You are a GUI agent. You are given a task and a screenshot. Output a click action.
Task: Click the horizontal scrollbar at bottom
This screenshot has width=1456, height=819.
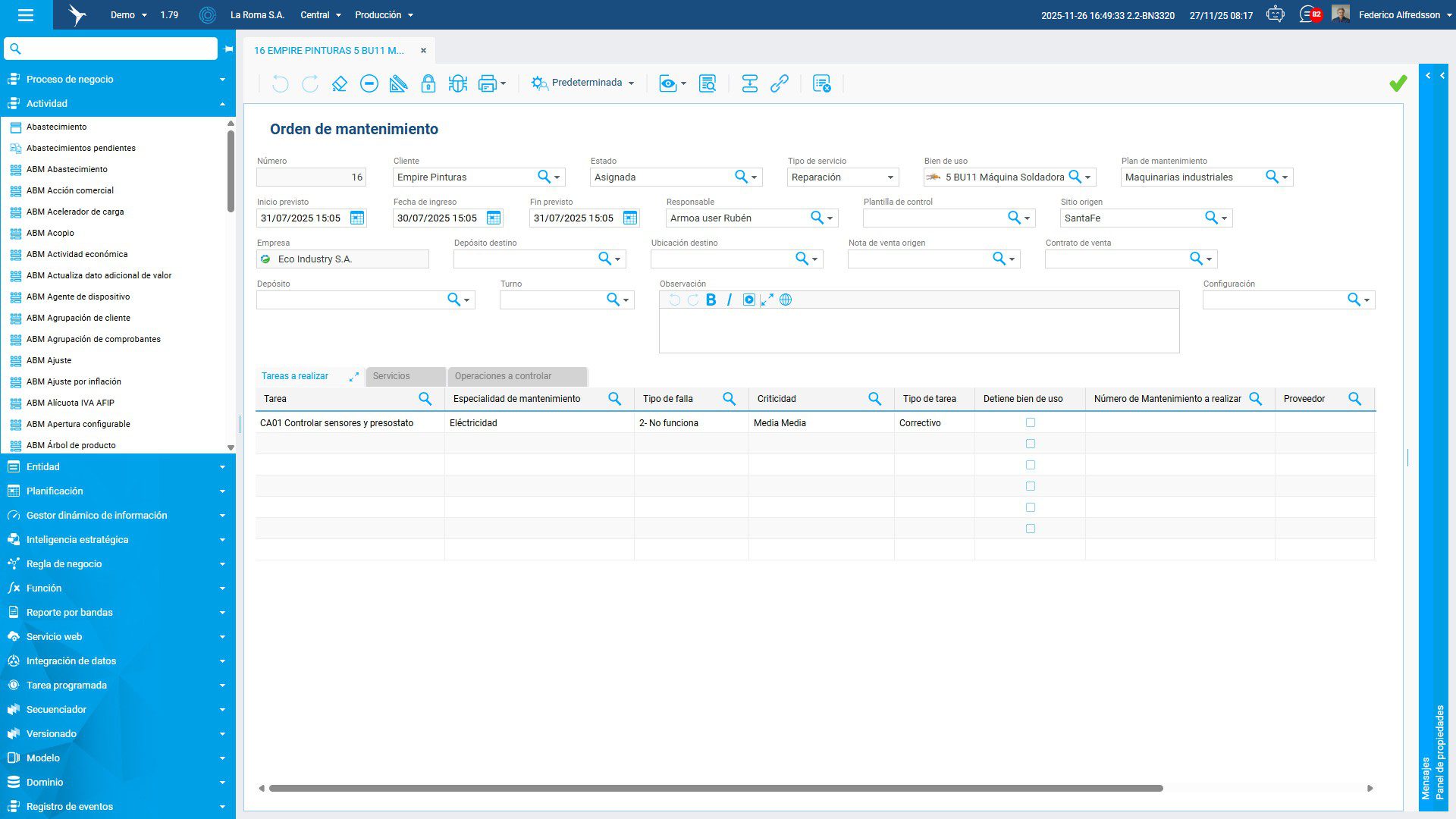click(715, 788)
